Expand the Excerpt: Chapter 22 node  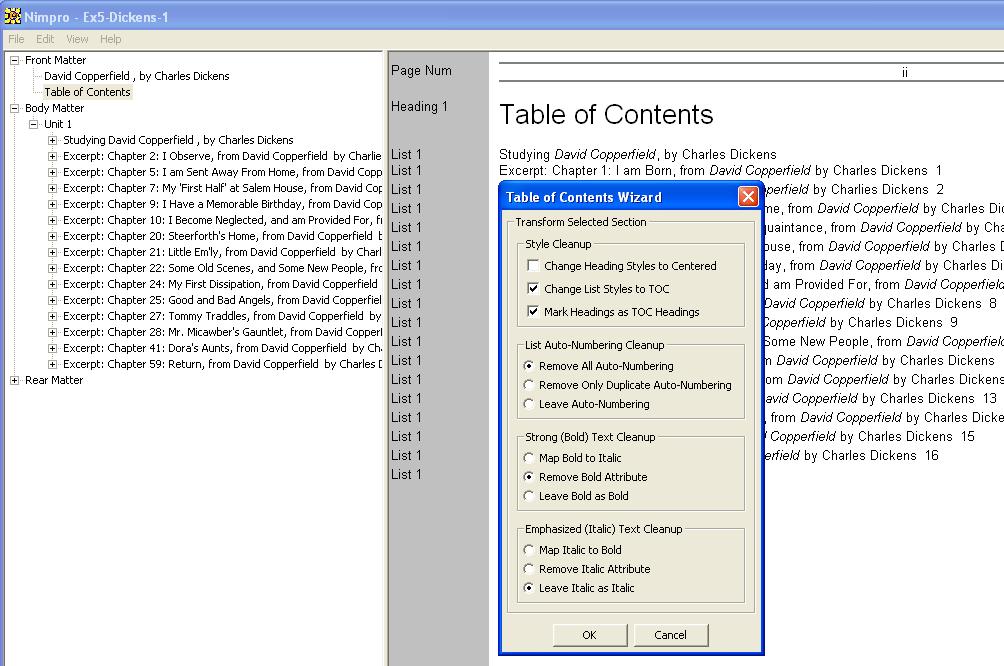tap(53, 268)
